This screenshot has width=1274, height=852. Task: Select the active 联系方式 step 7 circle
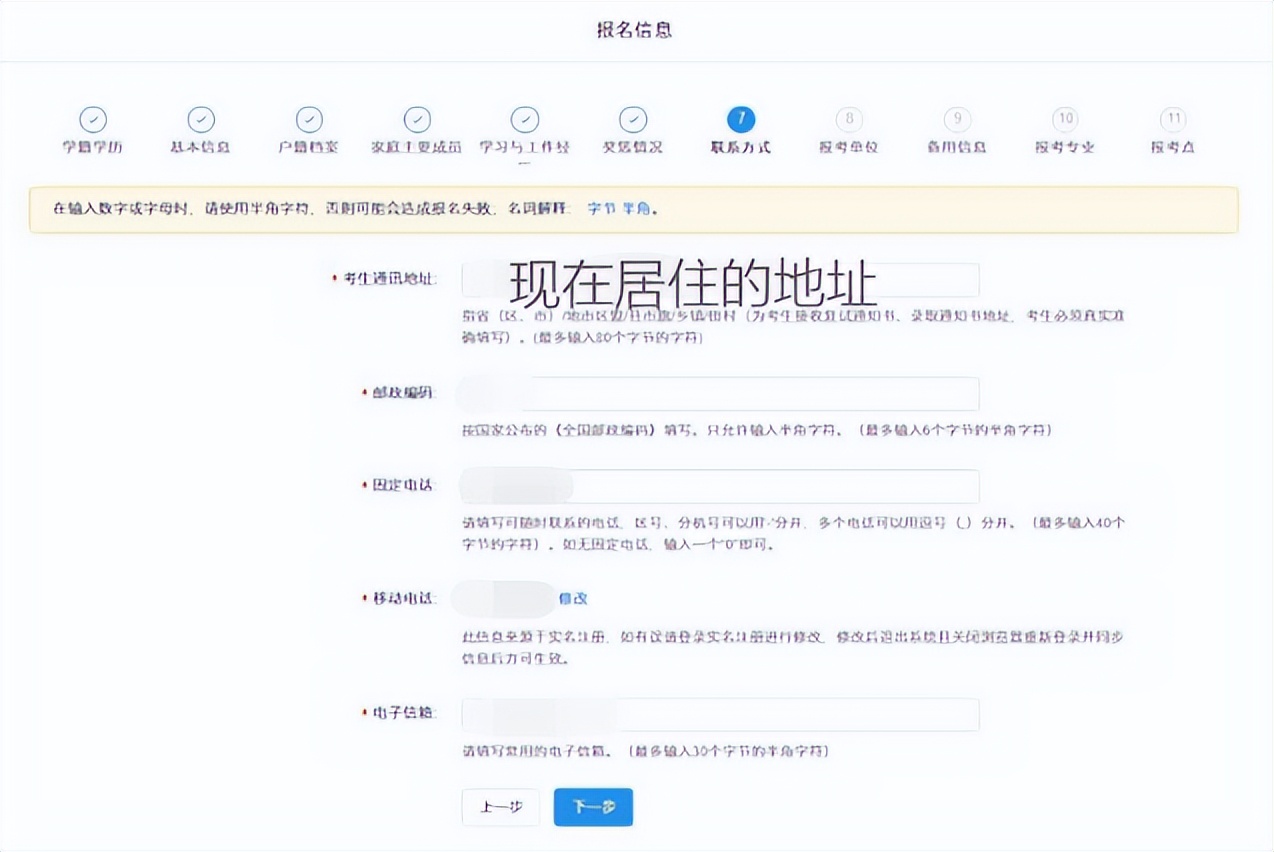740,118
